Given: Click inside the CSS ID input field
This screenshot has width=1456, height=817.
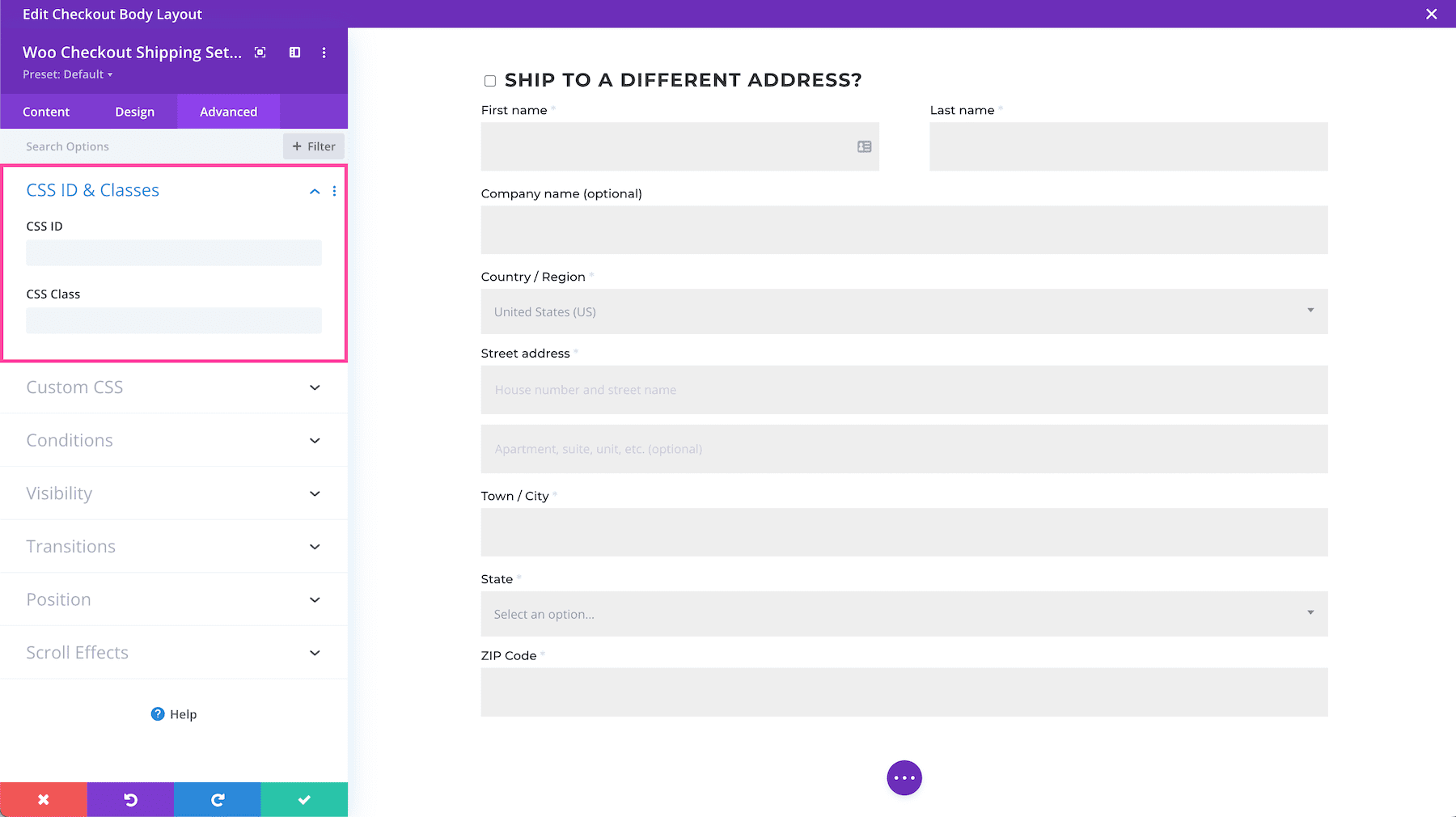Looking at the screenshot, I should coord(173,252).
